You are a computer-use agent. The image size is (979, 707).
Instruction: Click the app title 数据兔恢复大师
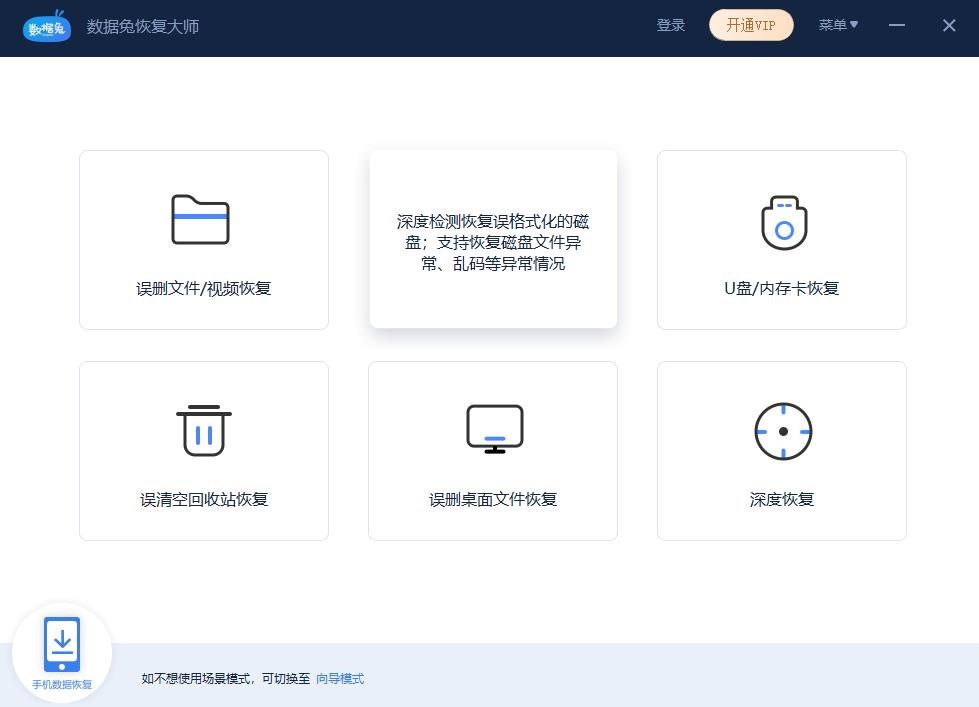tap(143, 27)
